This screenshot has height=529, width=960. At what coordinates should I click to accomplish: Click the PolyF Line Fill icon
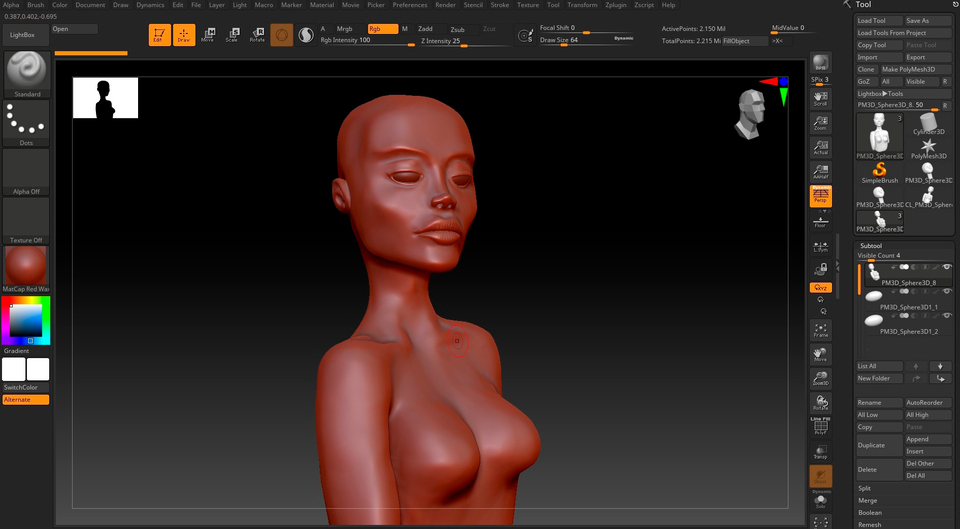(820, 427)
